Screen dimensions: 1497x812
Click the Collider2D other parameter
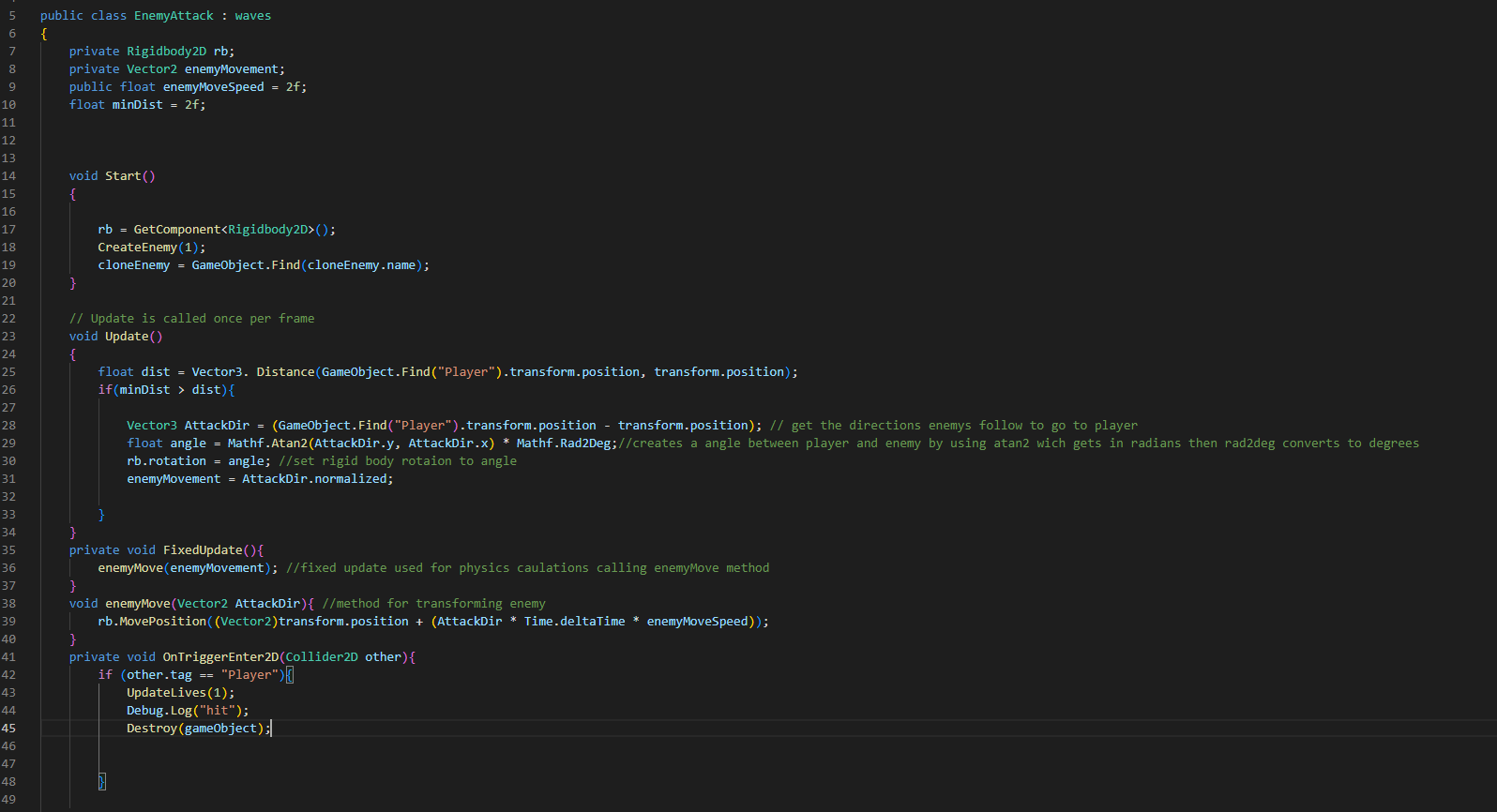(343, 657)
